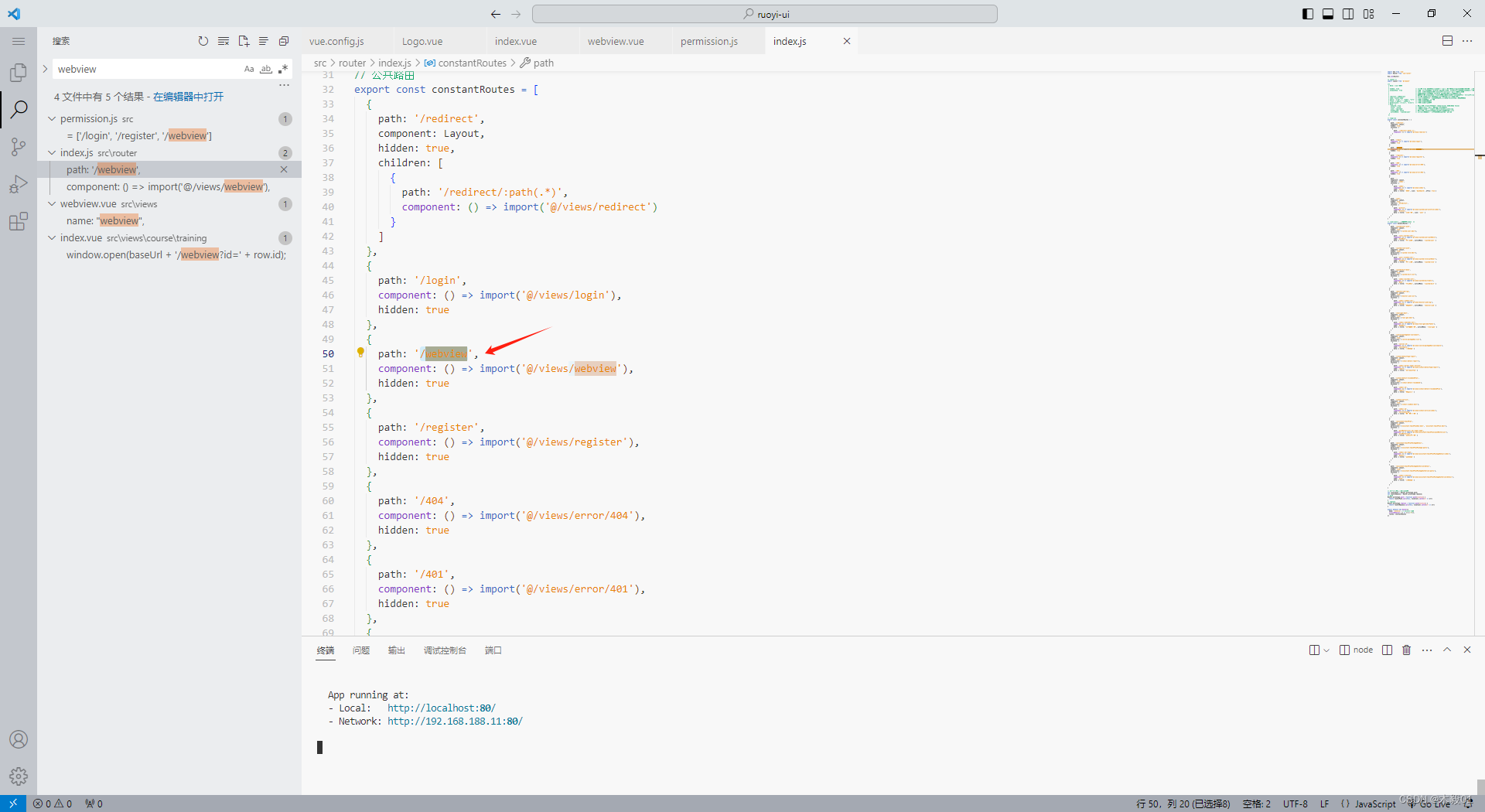This screenshot has width=1485, height=812.
Task: Click the code minimap overview
Action: 1429,294
